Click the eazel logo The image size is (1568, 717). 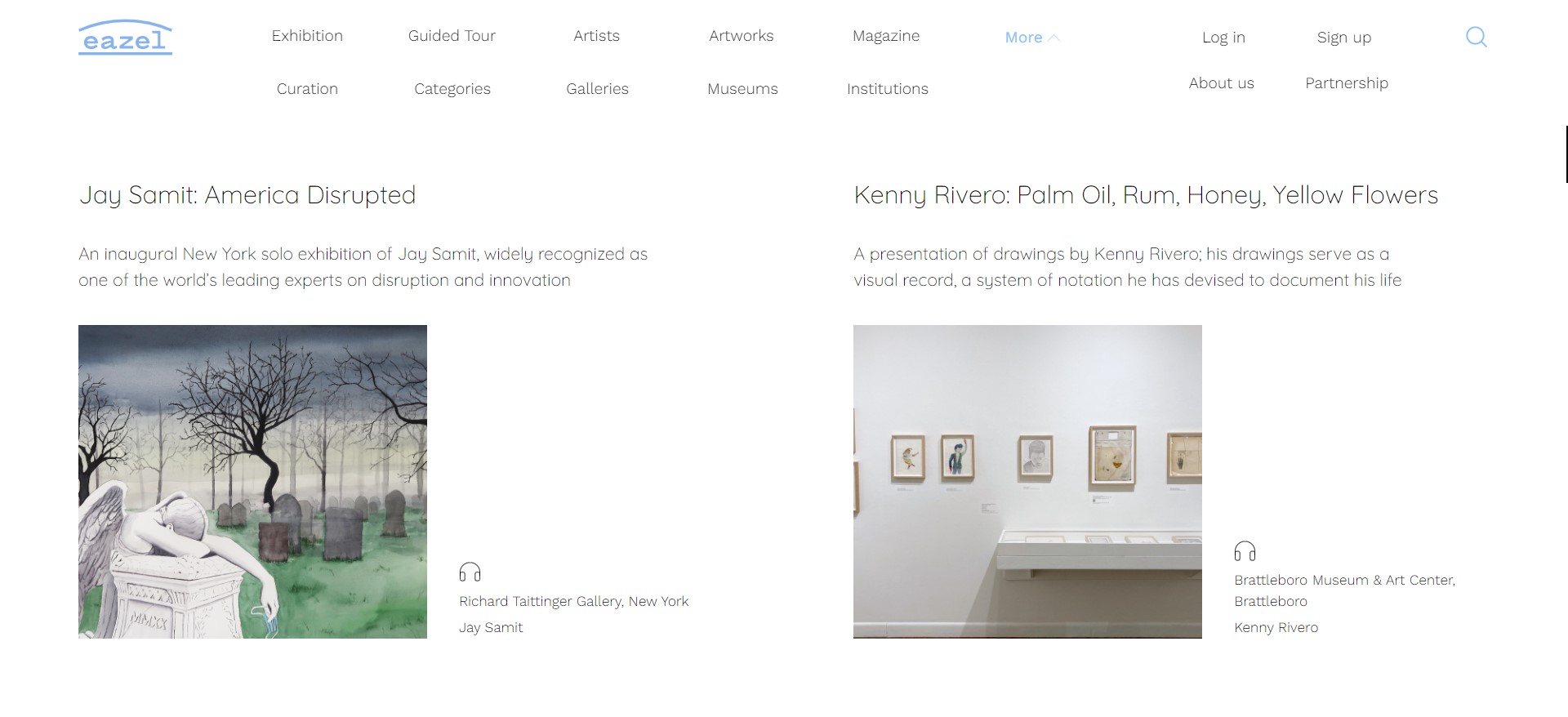[x=125, y=38]
